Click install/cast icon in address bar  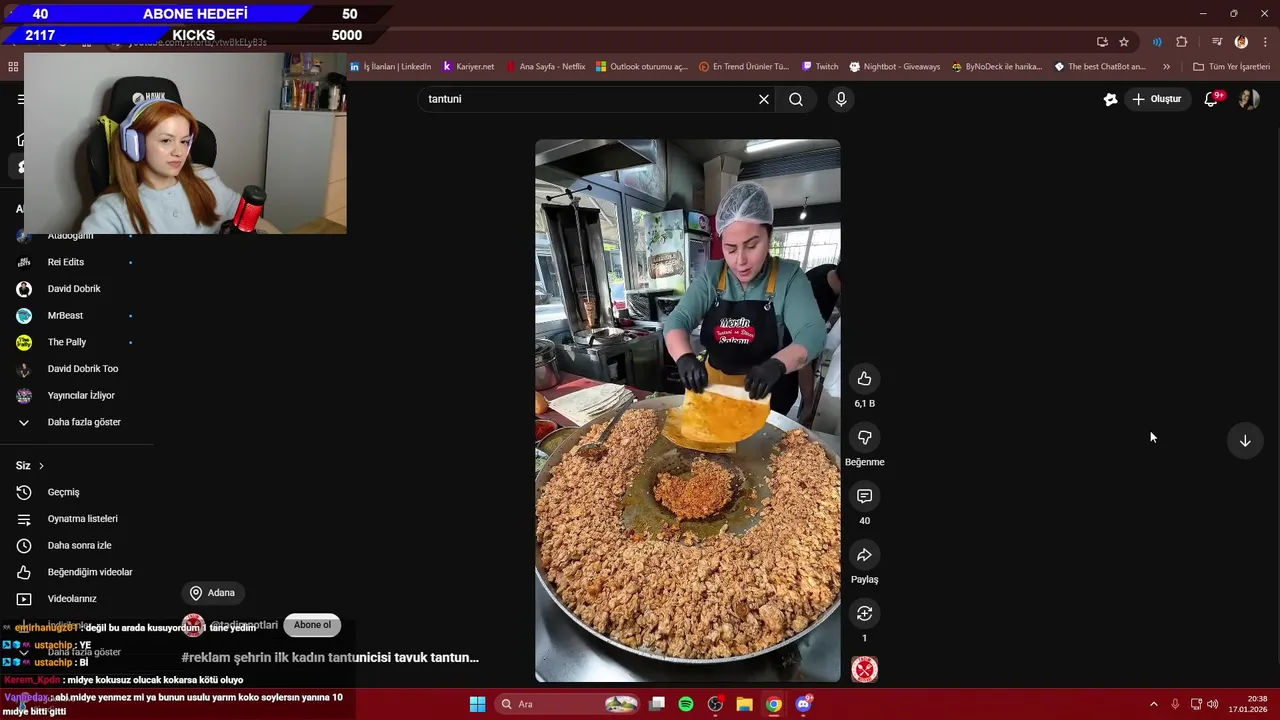pos(1102,42)
